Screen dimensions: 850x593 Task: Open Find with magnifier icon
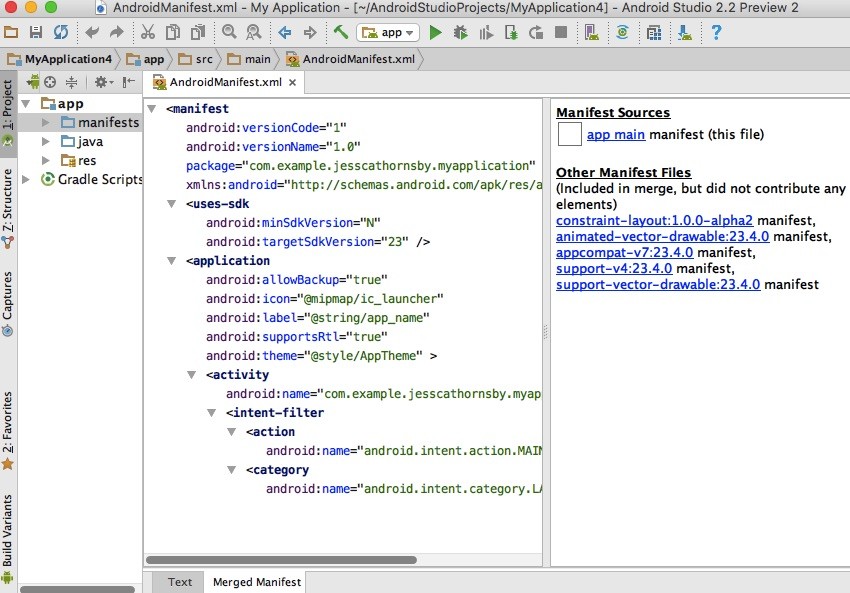(229, 33)
